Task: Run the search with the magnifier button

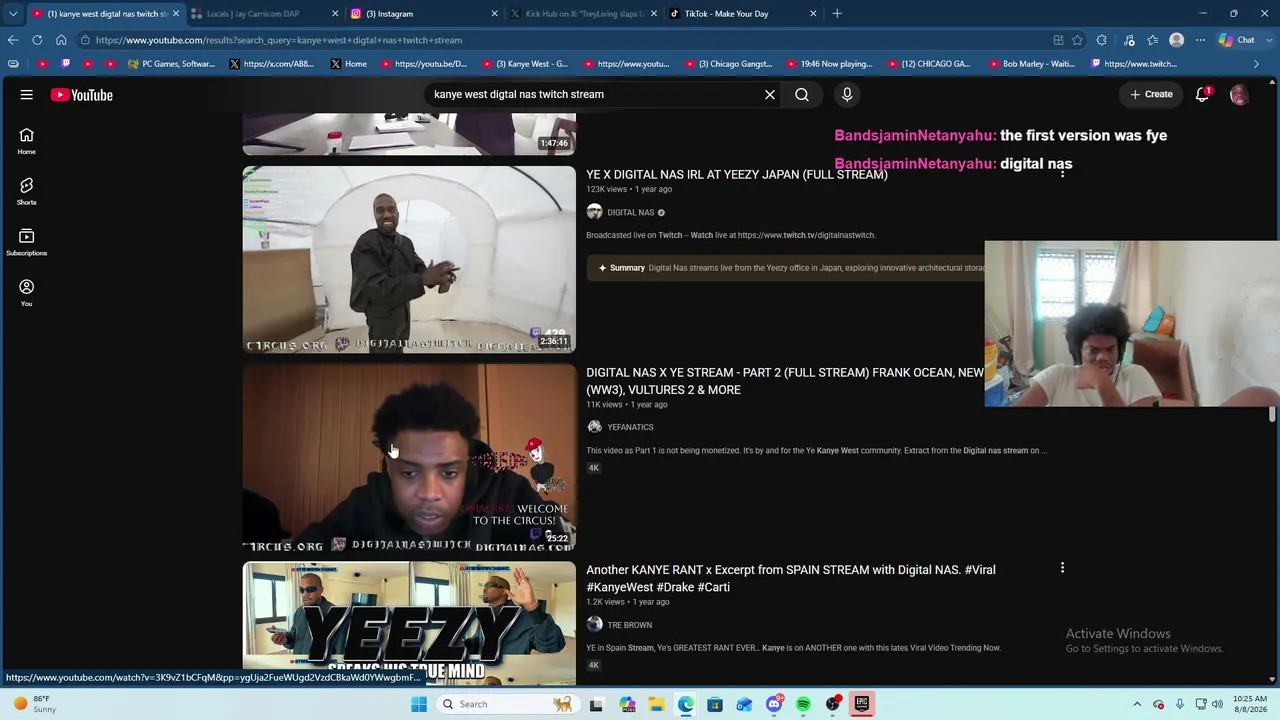Action: [x=802, y=95]
